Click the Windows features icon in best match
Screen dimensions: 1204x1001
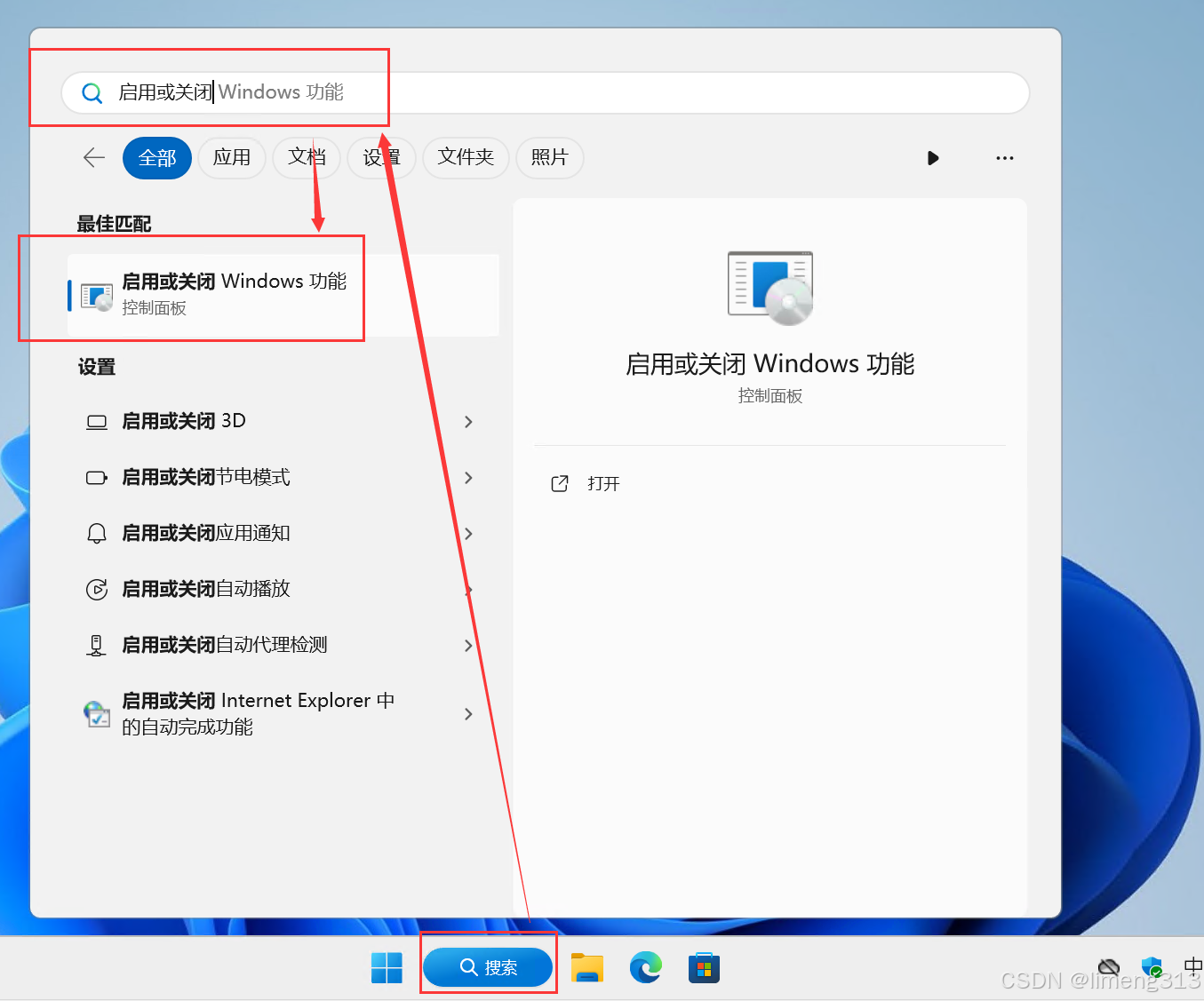[x=97, y=296]
